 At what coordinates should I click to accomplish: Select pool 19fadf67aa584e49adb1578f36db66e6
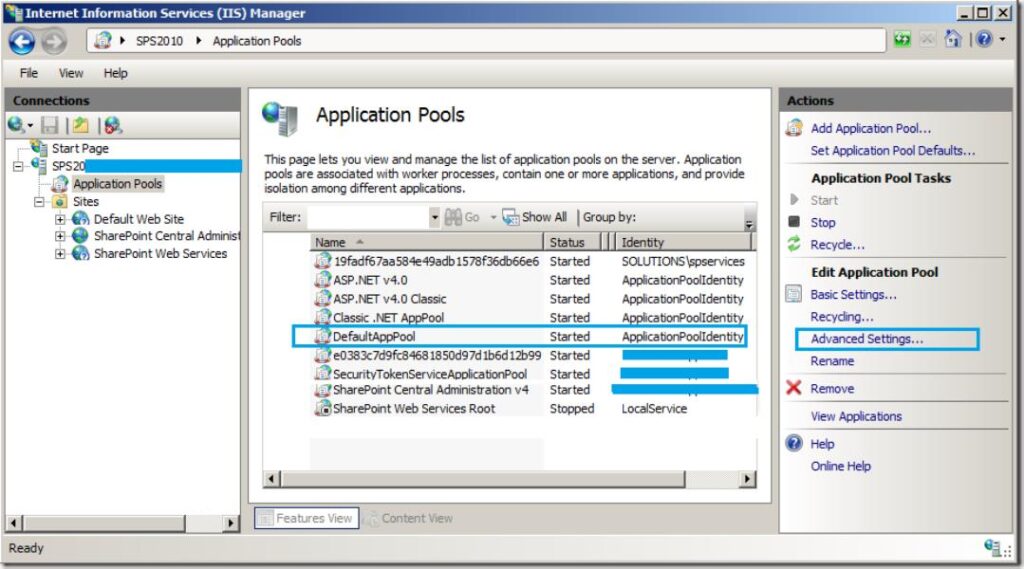pos(436,261)
